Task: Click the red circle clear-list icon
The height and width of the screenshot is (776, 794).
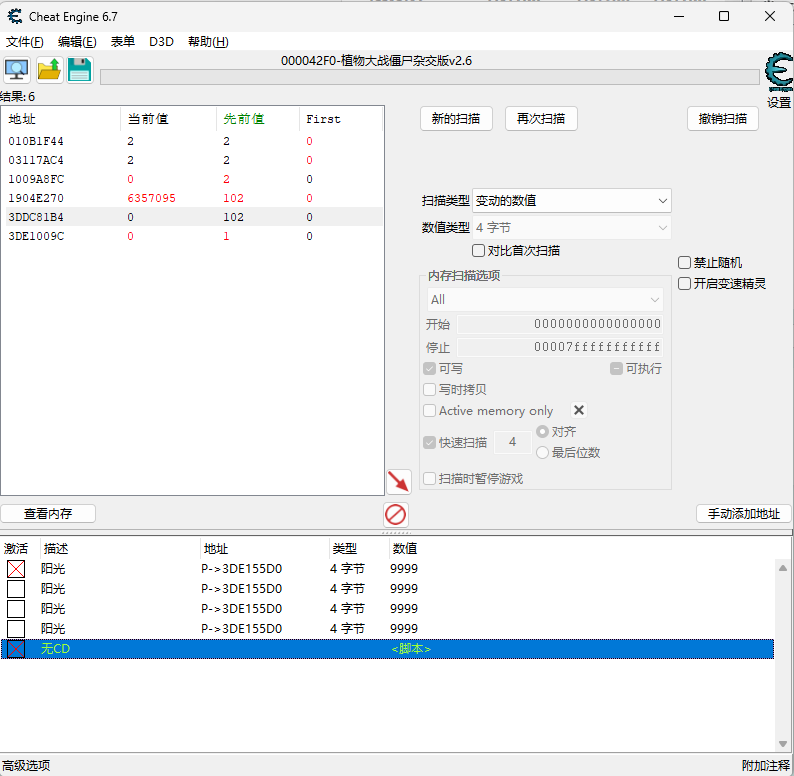Action: [396, 514]
